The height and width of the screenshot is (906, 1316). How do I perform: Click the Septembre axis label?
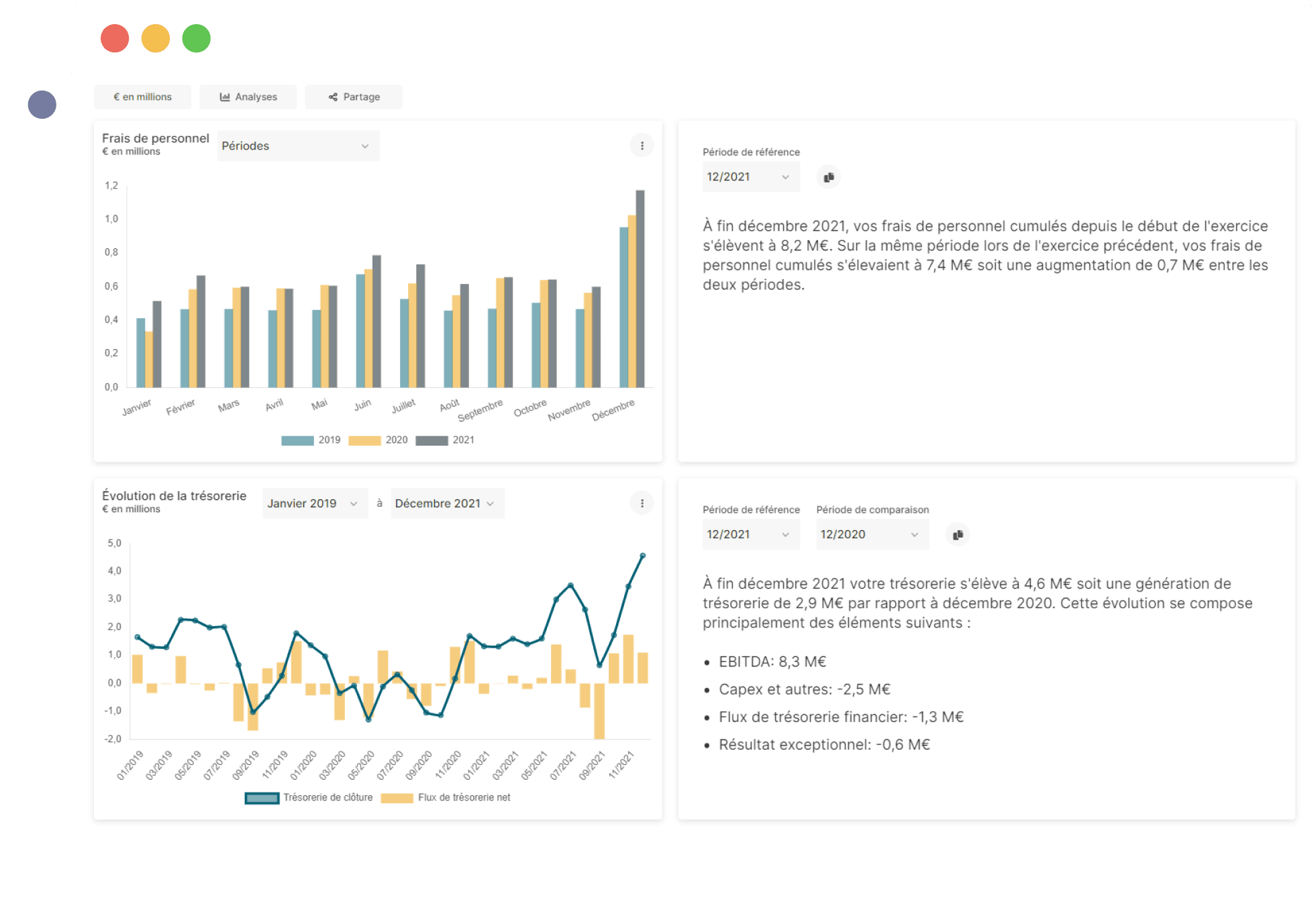point(480,411)
